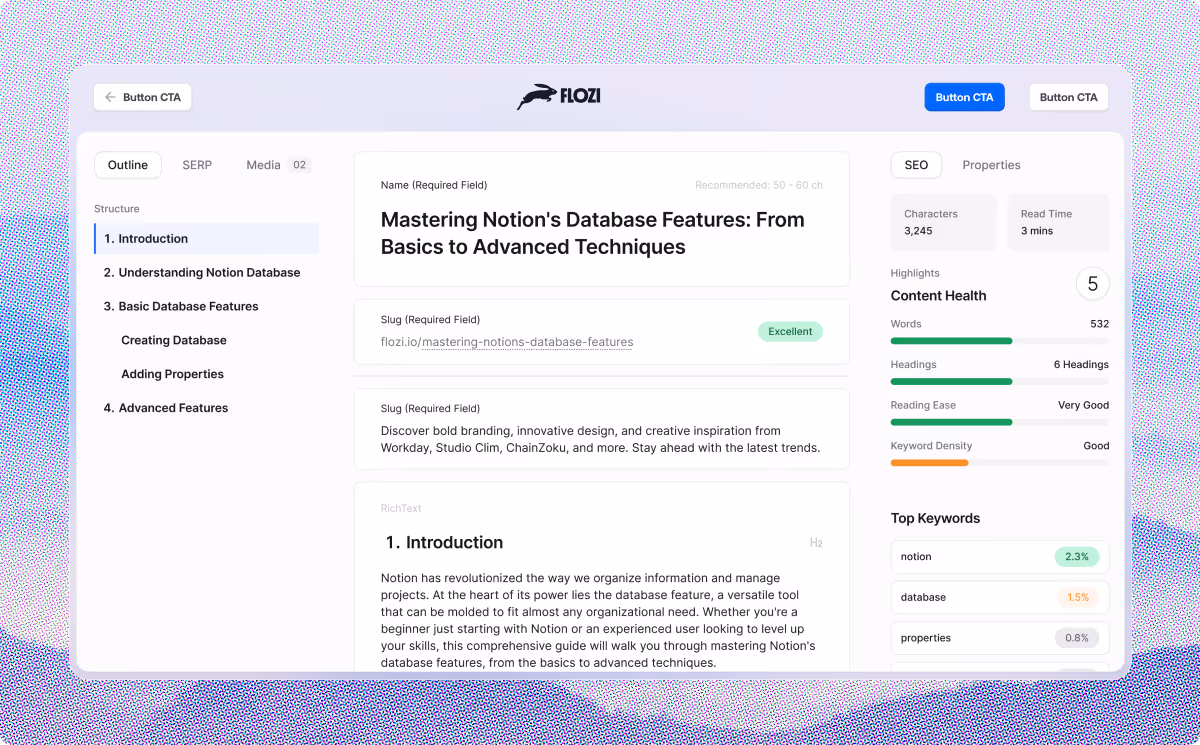Click the Very Good reading ease value
This screenshot has height=745, width=1200.
tap(1083, 405)
